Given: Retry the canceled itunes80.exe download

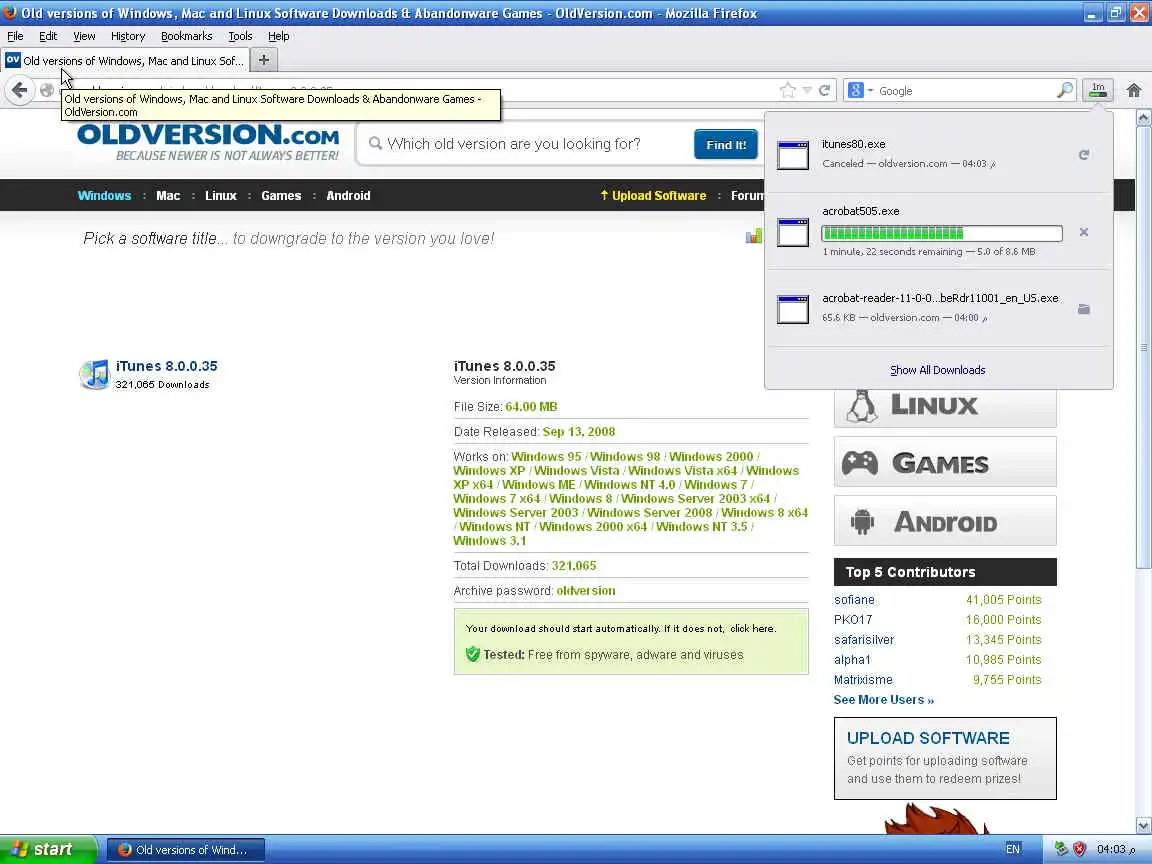Looking at the screenshot, I should pyautogui.click(x=1084, y=154).
